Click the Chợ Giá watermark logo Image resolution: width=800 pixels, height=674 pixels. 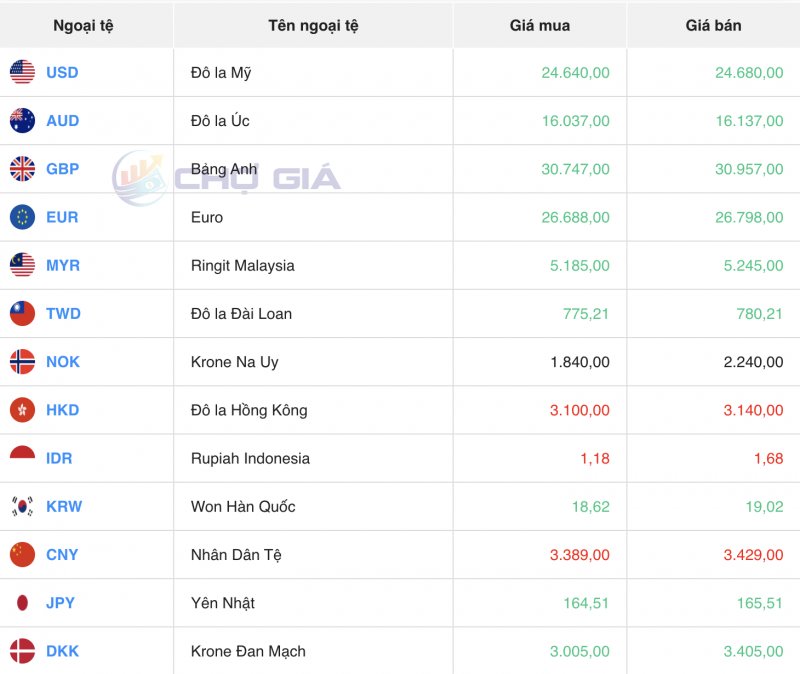click(x=226, y=178)
